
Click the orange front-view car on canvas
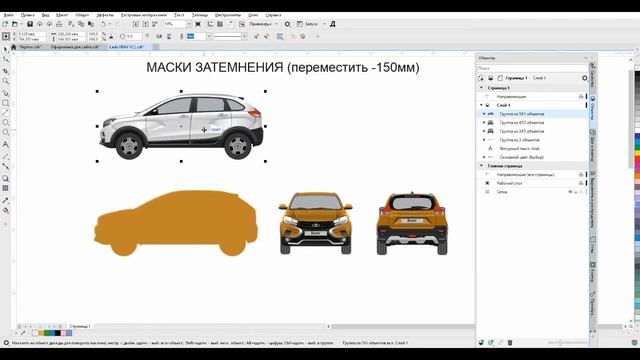(x=315, y=223)
